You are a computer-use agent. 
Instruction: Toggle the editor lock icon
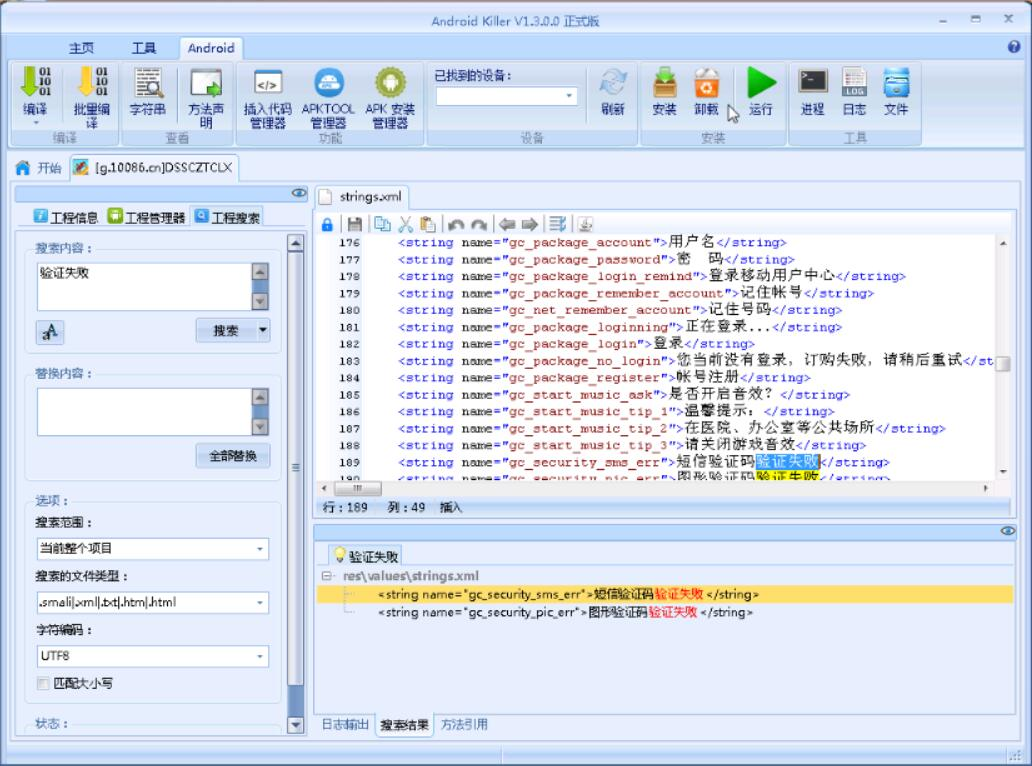click(327, 225)
